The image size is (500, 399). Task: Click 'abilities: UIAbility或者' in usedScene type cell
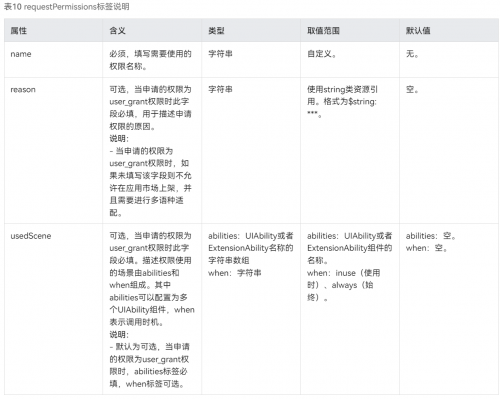tap(251, 236)
